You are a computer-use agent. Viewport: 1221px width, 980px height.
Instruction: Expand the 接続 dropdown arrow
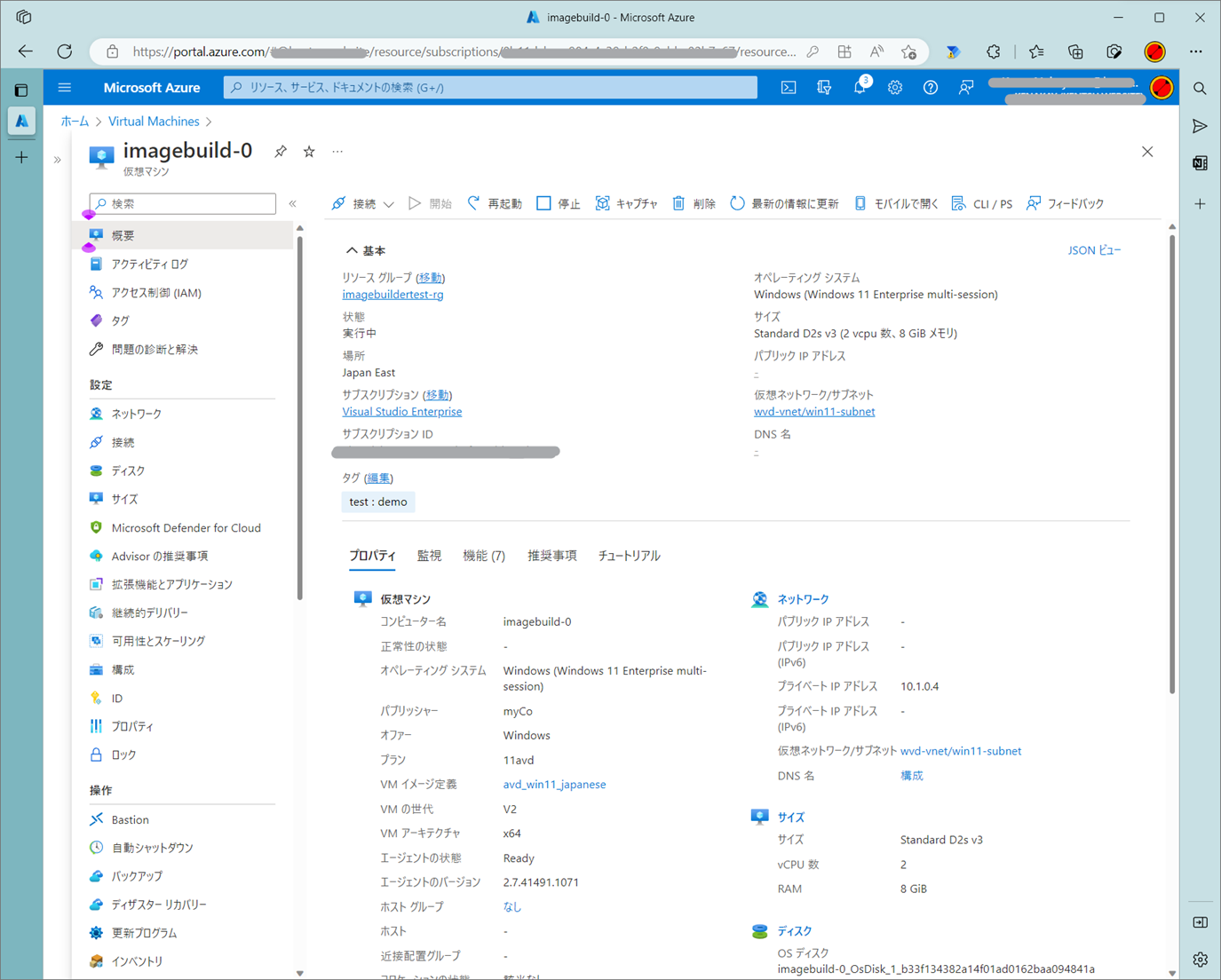click(x=389, y=204)
